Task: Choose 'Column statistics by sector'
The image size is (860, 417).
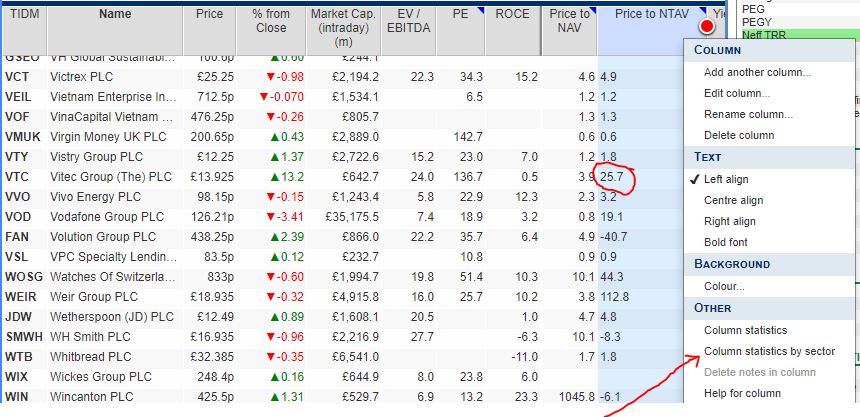Action: 770,351
